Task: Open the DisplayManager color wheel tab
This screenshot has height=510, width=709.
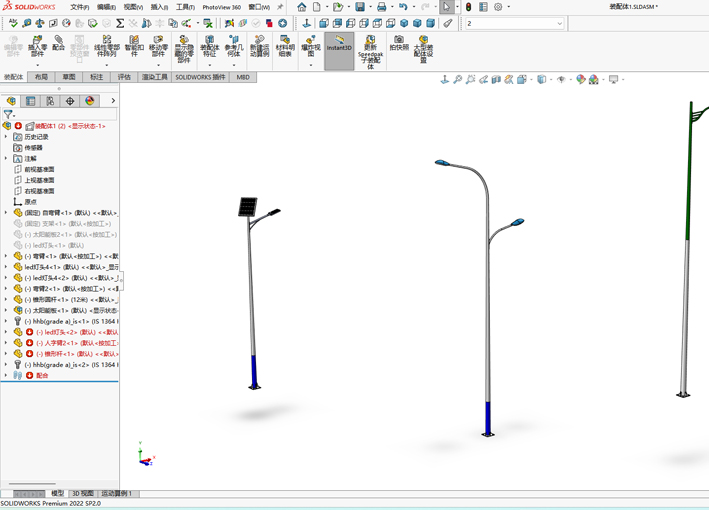Action: [90, 101]
